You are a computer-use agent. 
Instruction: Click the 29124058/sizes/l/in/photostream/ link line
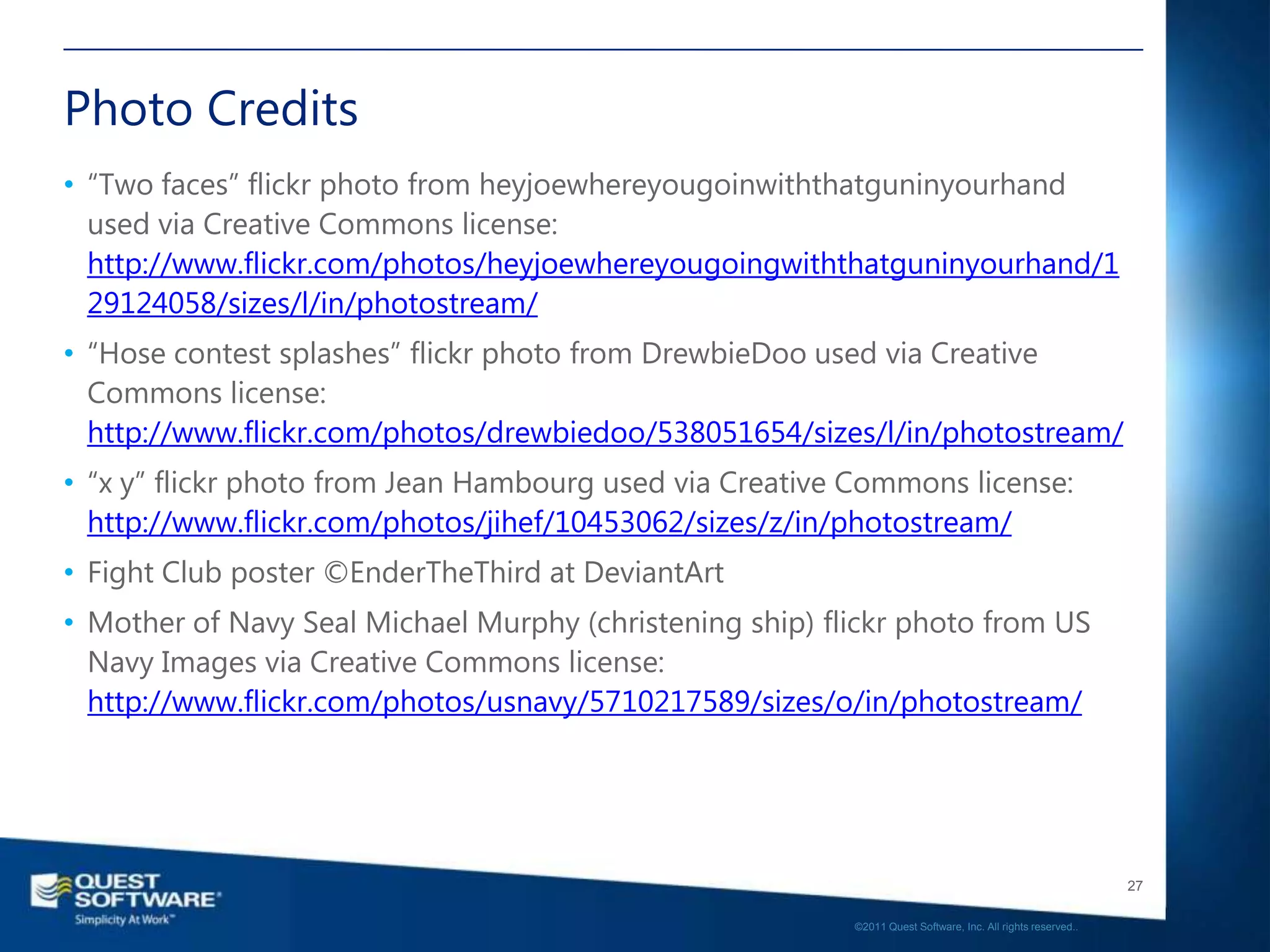tap(312, 304)
